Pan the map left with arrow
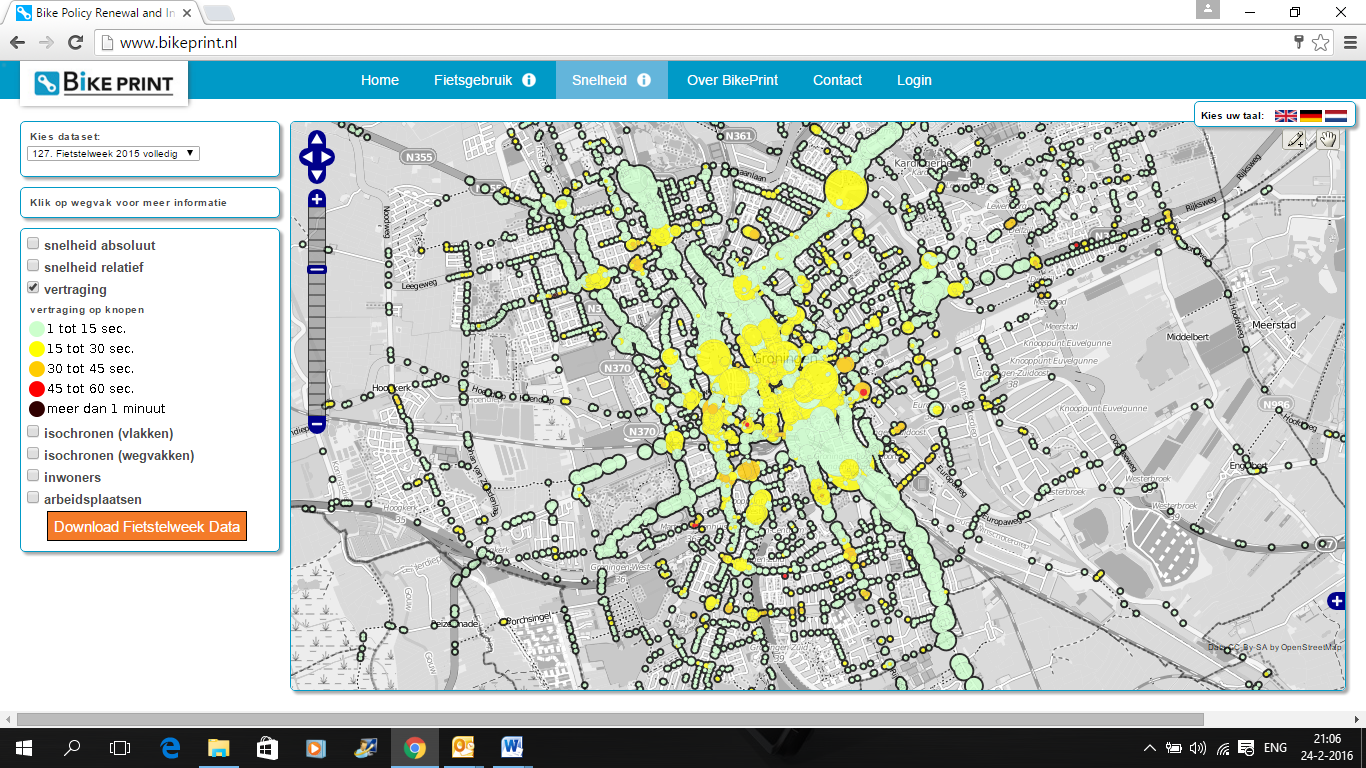 tap(306, 157)
